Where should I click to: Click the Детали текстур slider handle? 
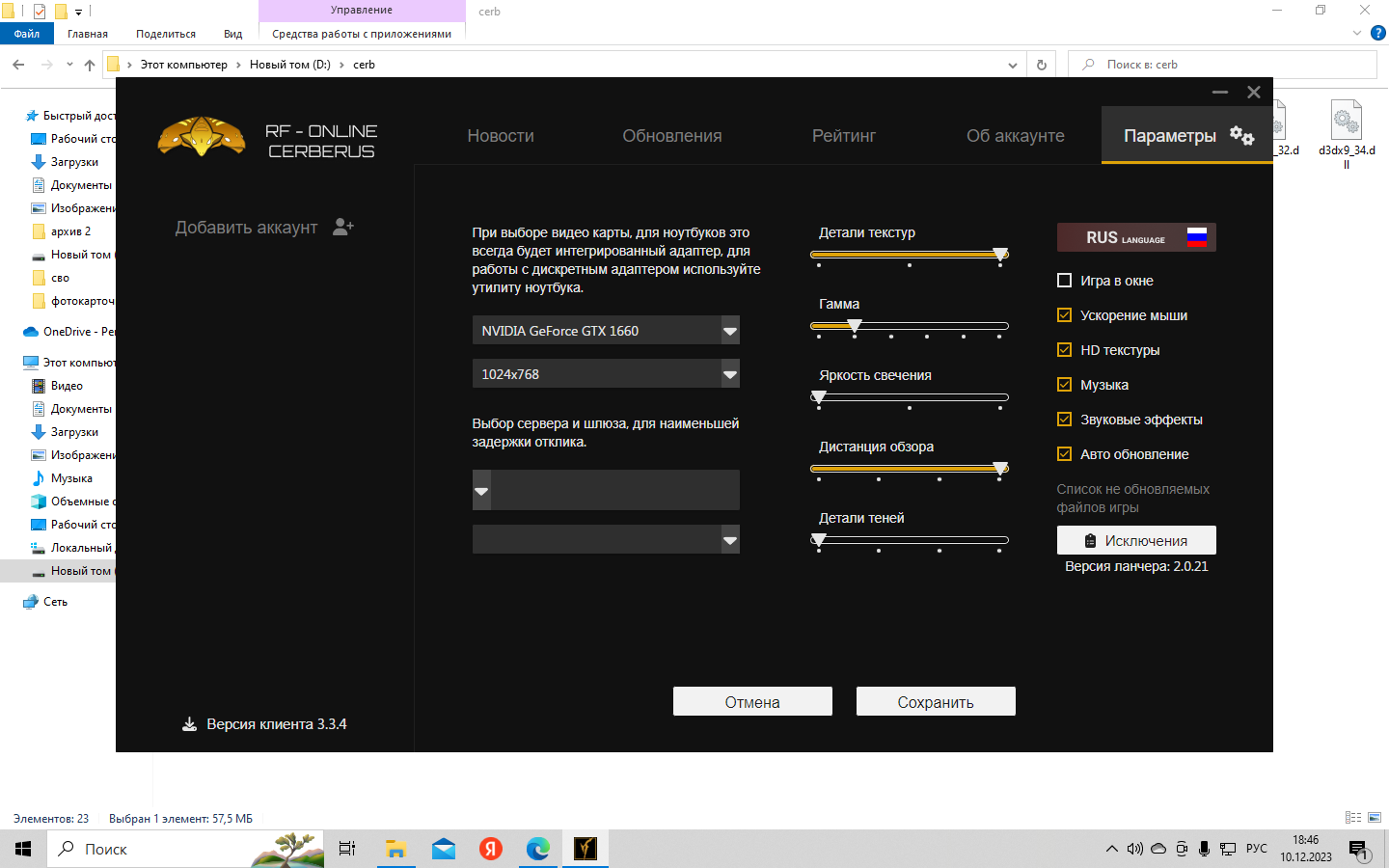[1000, 255]
